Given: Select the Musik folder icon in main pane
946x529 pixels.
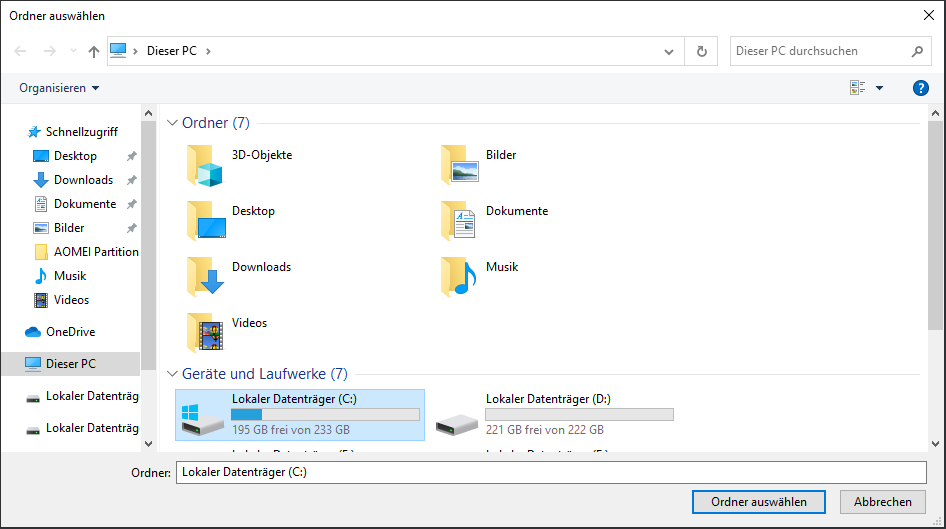Looking at the screenshot, I should click(x=459, y=276).
